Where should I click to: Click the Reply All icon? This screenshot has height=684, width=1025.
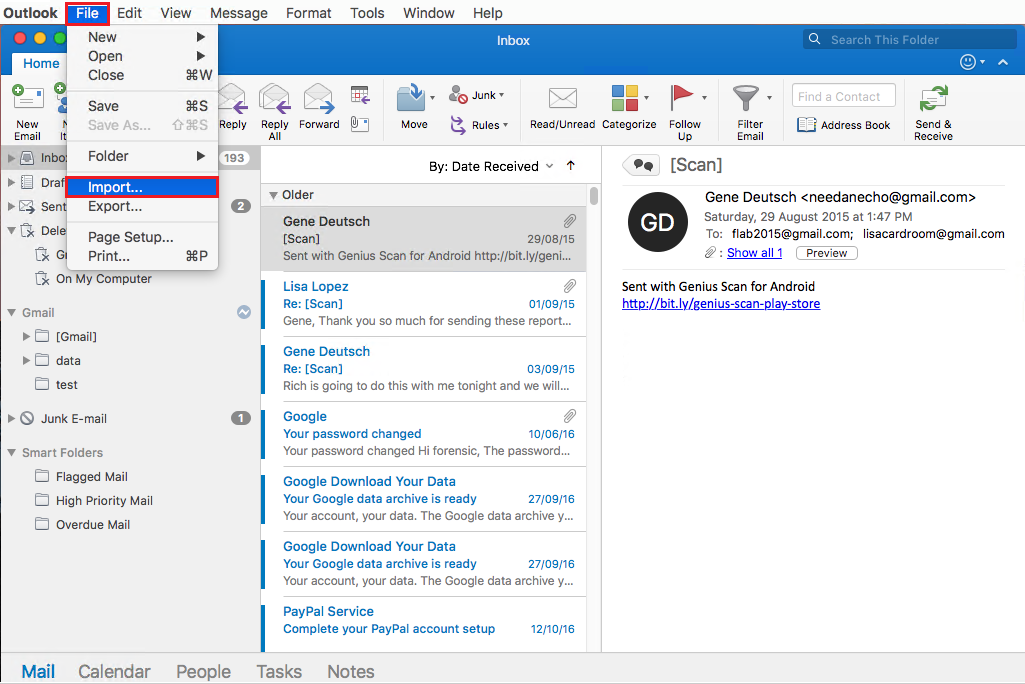pyautogui.click(x=275, y=99)
